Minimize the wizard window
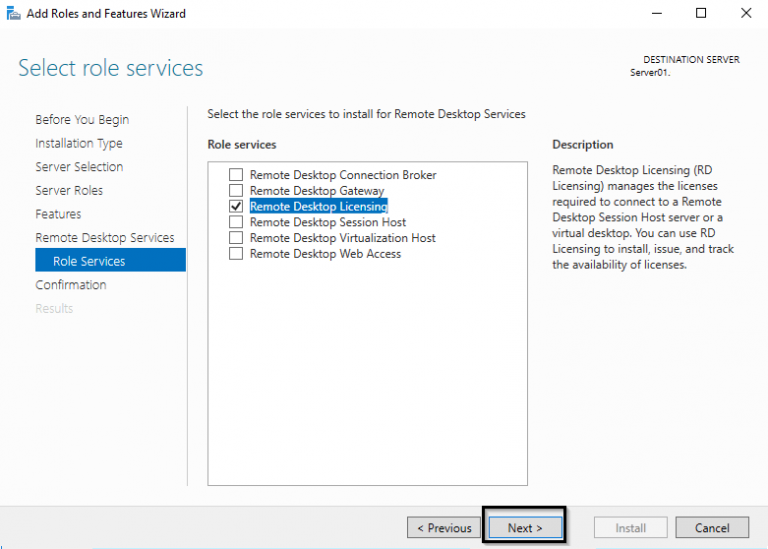Image resolution: width=768 pixels, height=549 pixels. (657, 13)
